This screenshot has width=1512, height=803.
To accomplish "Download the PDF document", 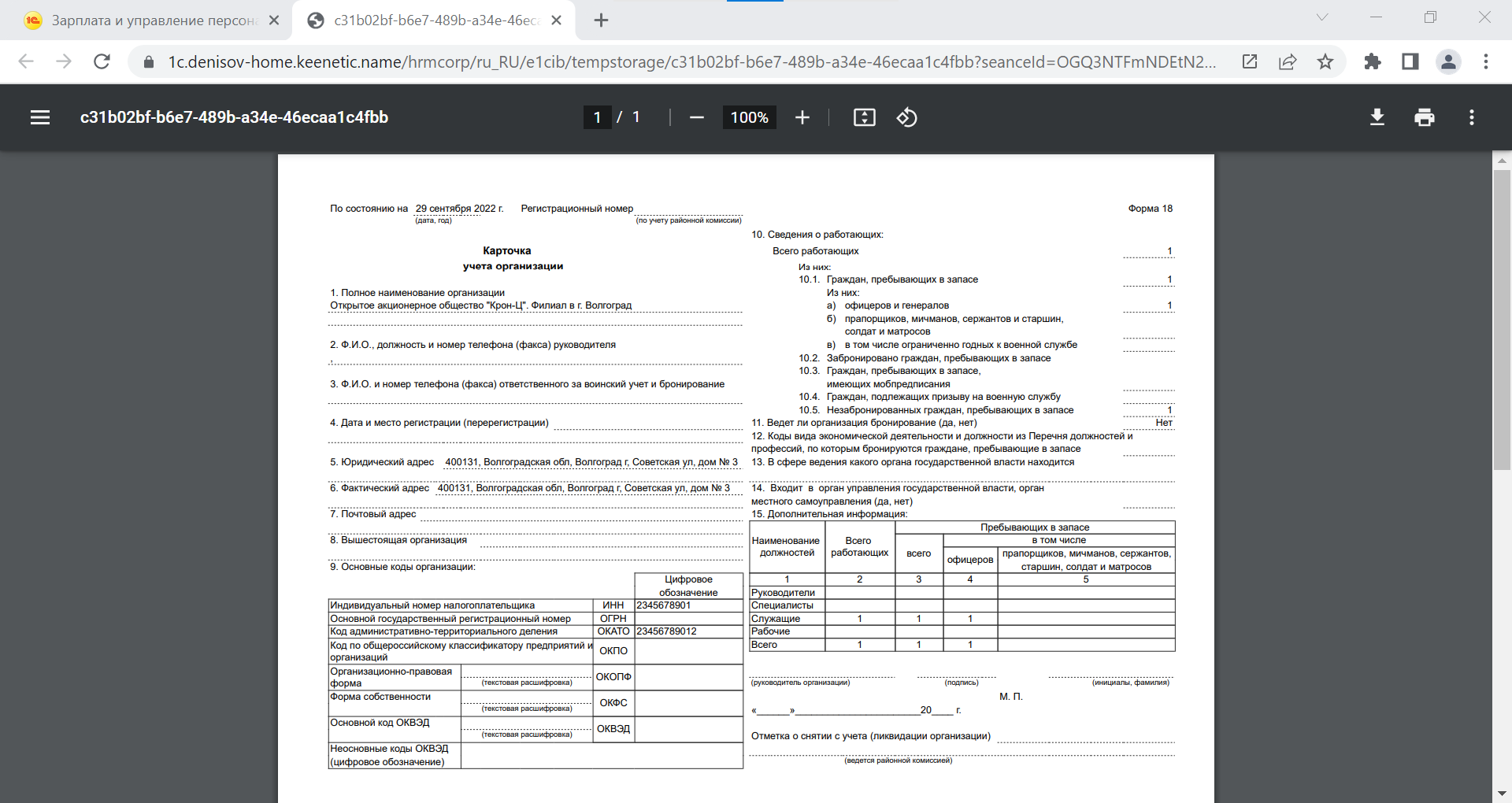I will pos(1377,117).
